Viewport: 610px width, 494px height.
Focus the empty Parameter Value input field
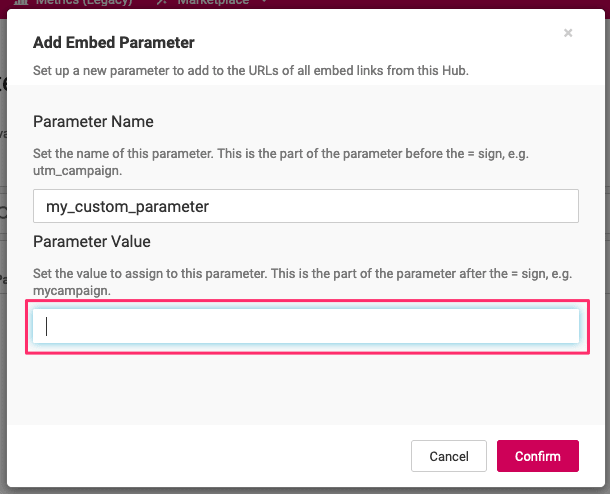coord(306,326)
